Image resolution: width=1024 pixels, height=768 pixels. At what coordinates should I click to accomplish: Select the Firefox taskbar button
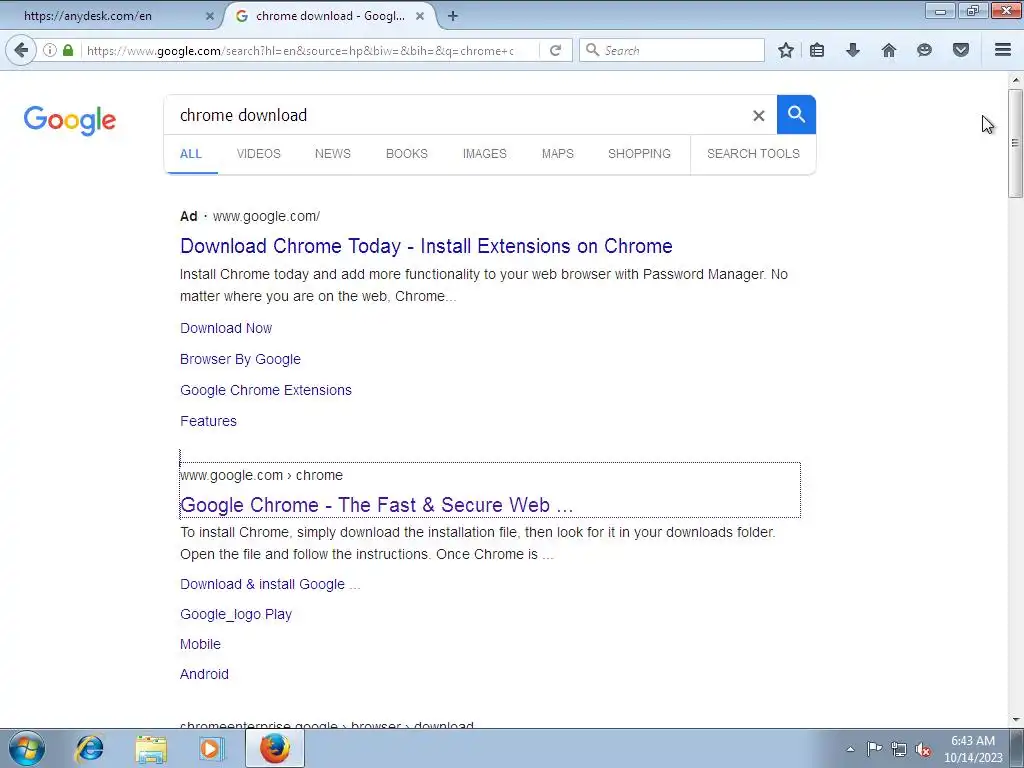coord(275,748)
